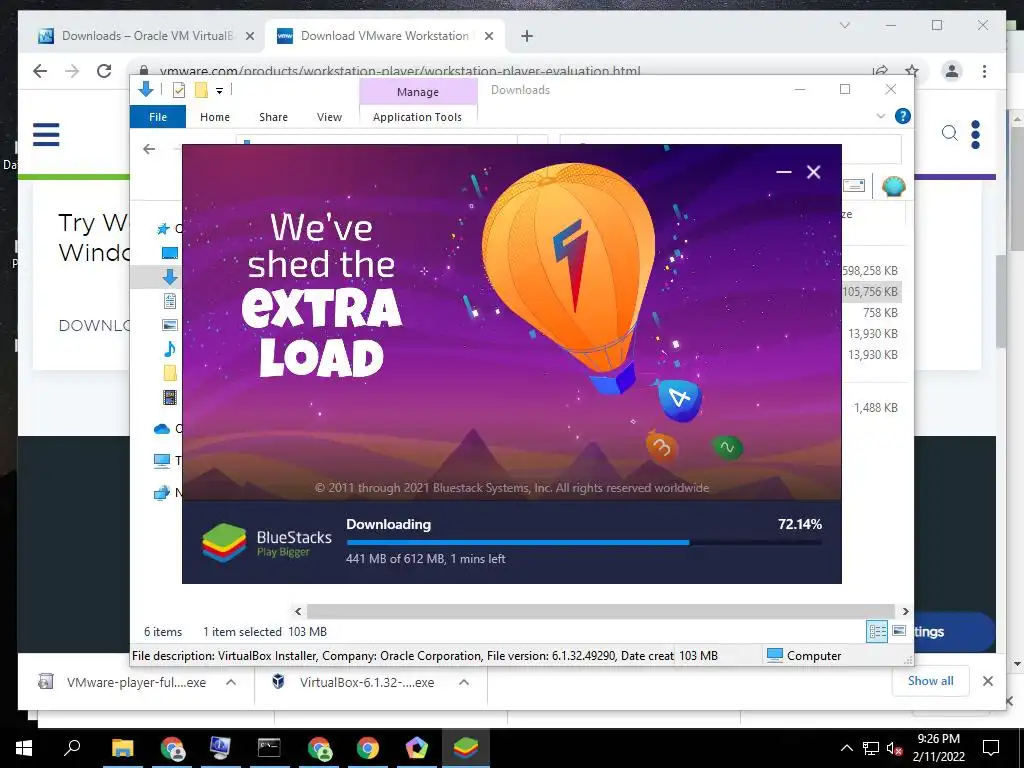The width and height of the screenshot is (1024, 768).
Task: Open a new Chrome tab
Action: [527, 36]
